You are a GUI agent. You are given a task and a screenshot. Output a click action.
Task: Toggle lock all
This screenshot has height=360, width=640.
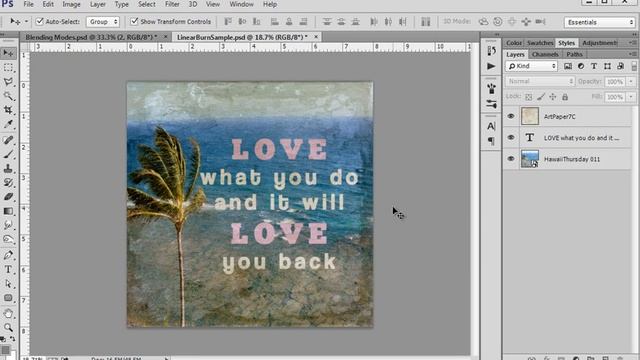click(x=565, y=97)
